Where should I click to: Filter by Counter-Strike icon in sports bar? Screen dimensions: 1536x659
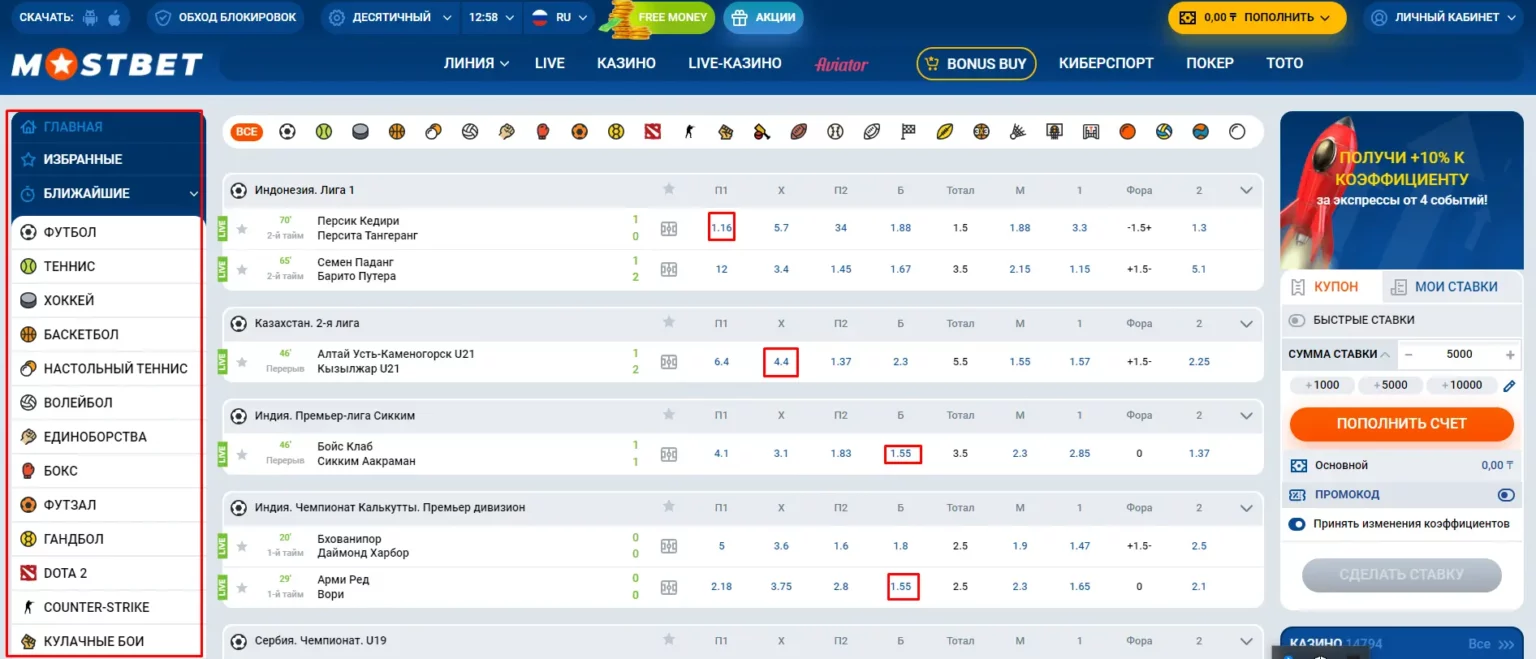(x=689, y=131)
